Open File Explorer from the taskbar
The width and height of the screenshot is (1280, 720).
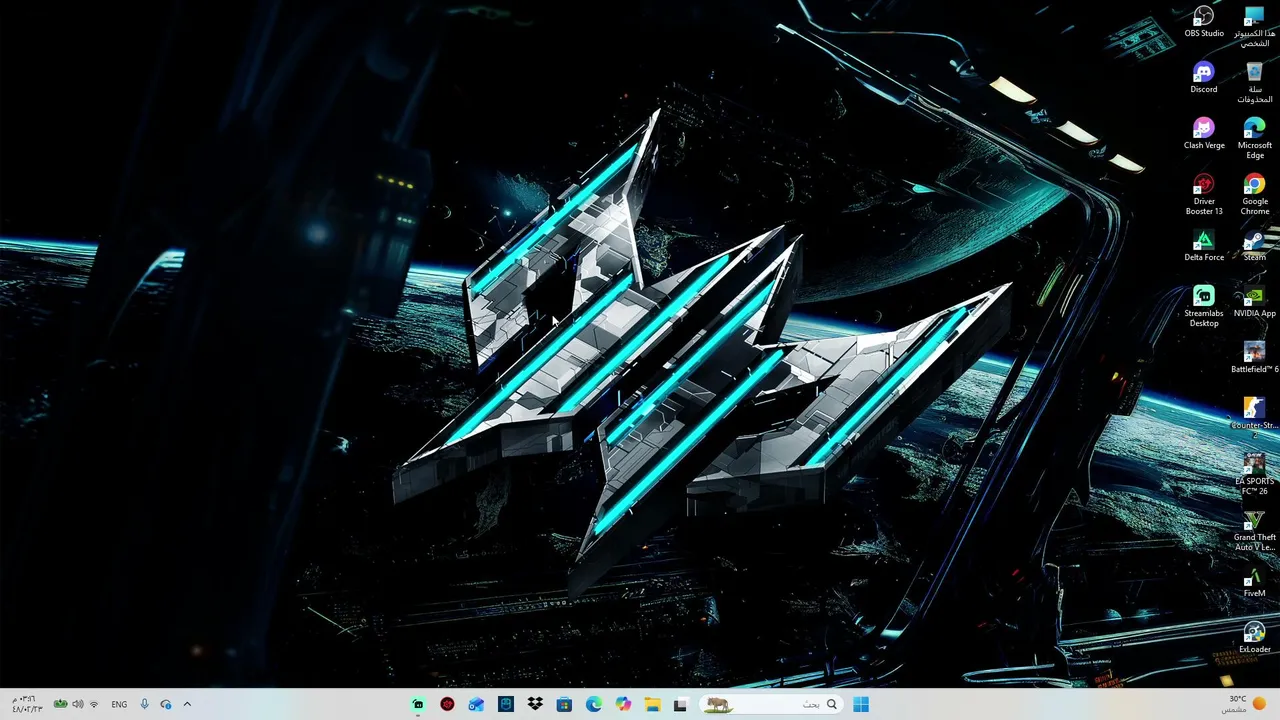(652, 704)
